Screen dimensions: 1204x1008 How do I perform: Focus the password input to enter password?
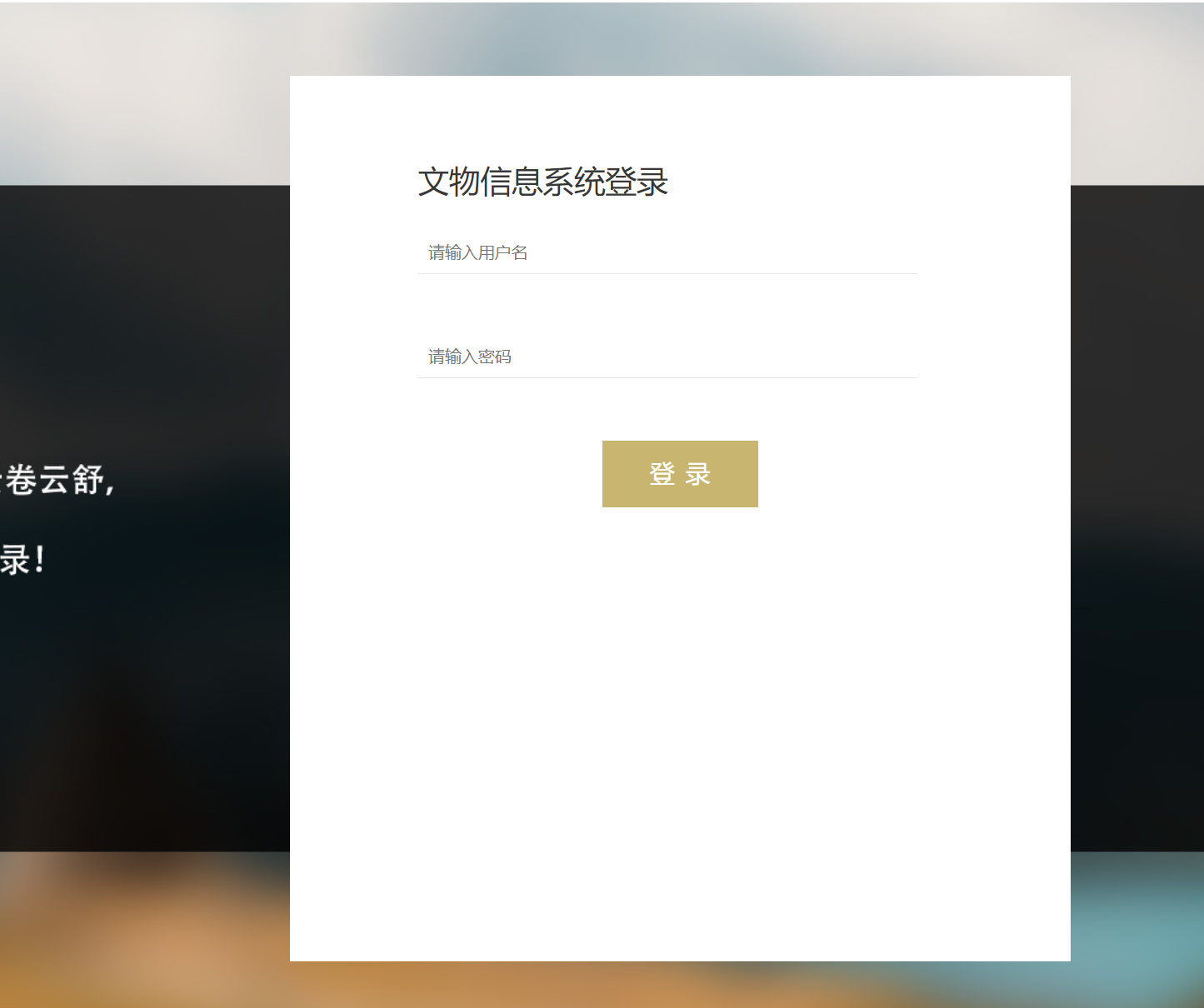[667, 357]
